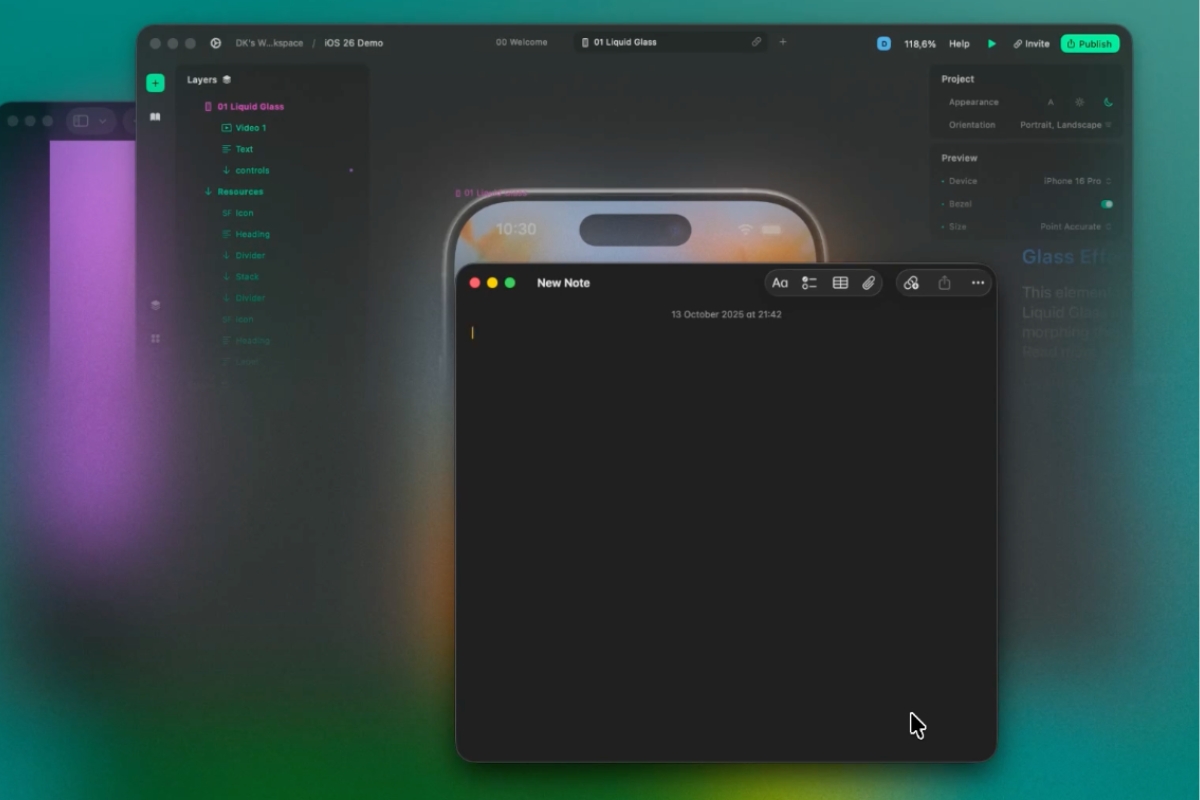Click the Invite button
The width and height of the screenshot is (1200, 800).
coord(1031,44)
